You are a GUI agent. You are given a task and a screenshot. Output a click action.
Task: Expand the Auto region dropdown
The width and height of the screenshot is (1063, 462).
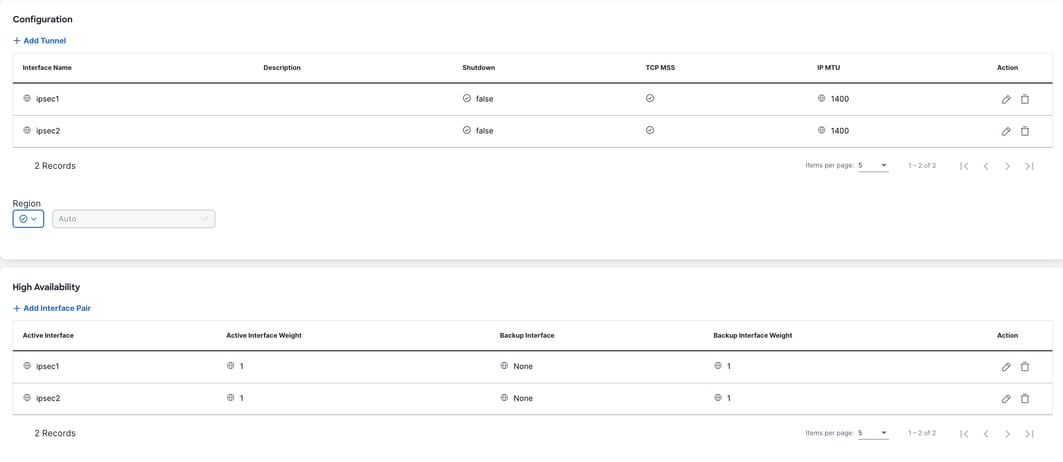134,219
